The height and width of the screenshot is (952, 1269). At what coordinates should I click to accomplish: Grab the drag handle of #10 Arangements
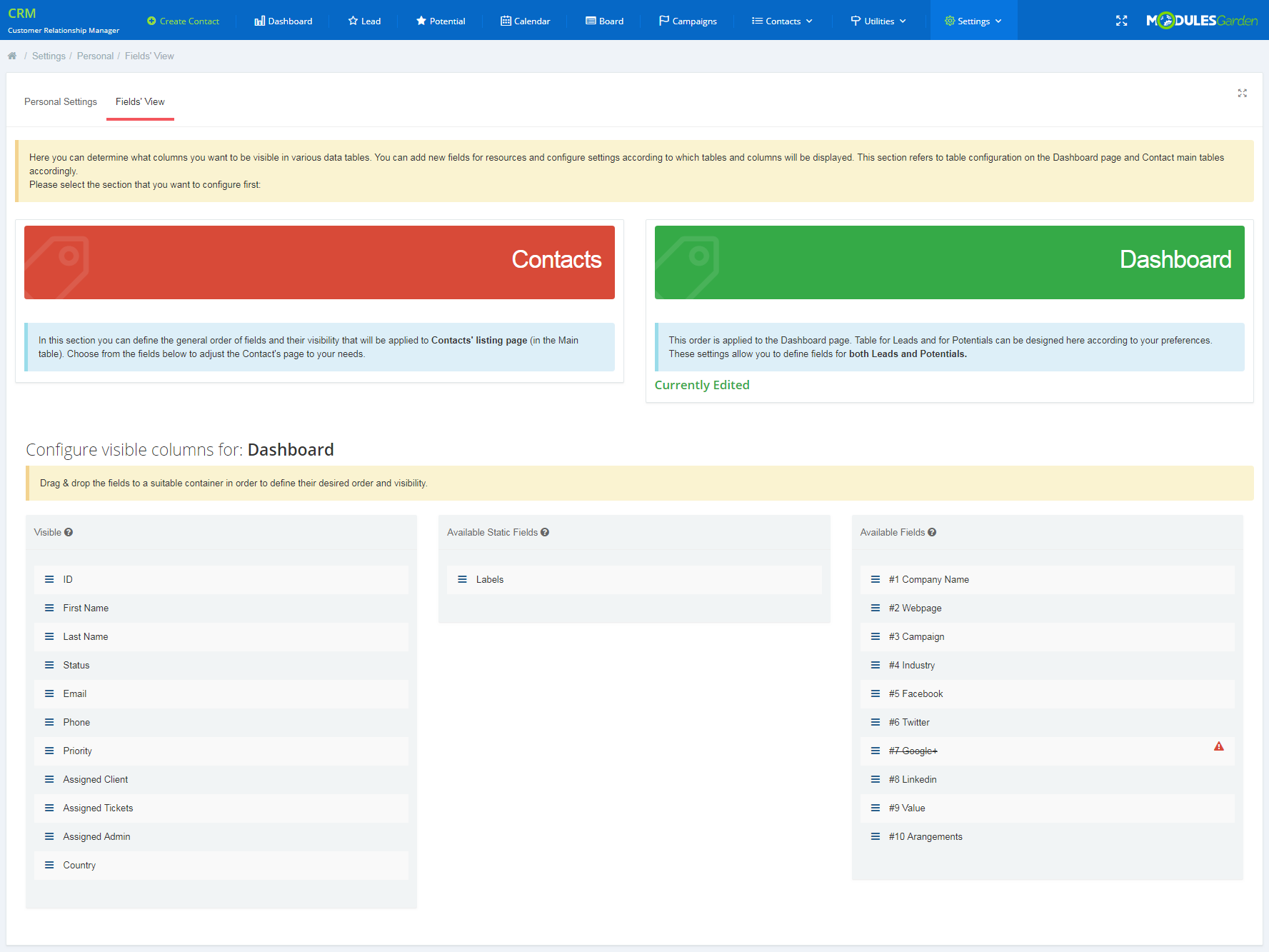tap(876, 836)
